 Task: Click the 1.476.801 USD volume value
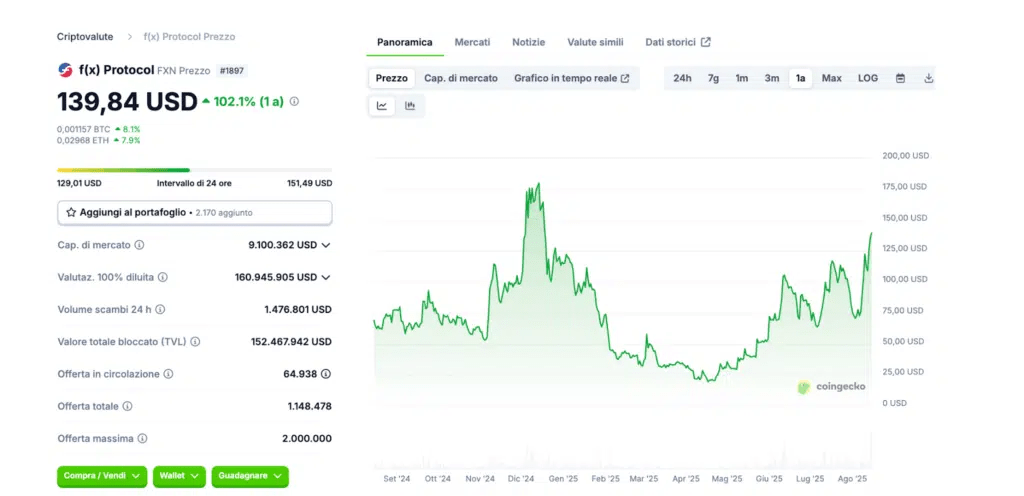[298, 309]
